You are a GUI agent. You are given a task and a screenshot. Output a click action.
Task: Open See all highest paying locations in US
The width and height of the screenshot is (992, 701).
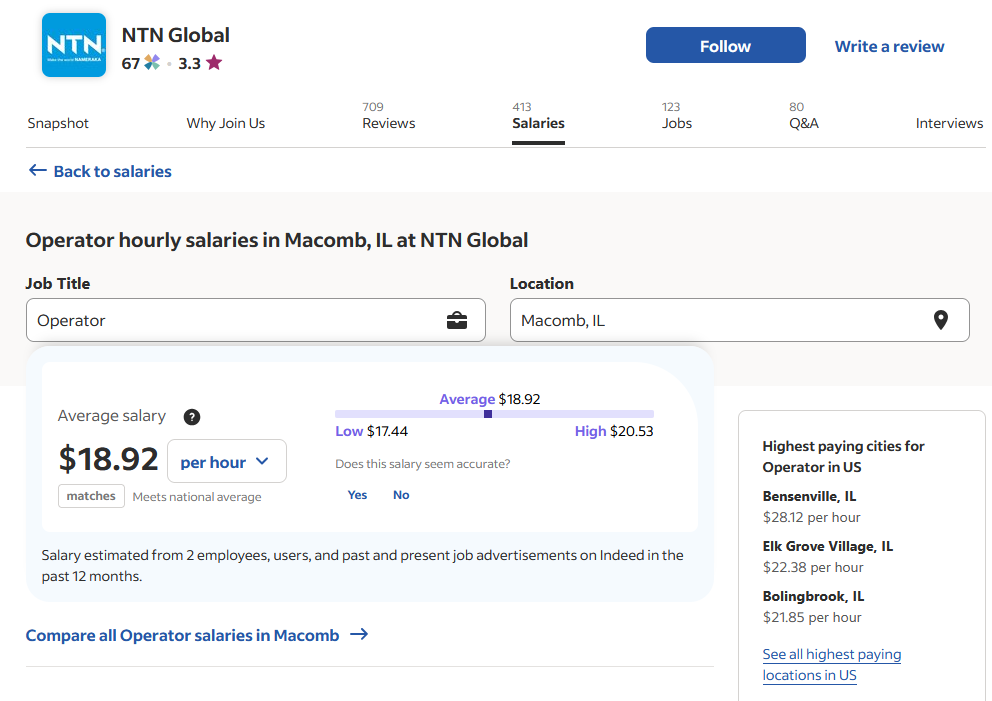(x=832, y=664)
